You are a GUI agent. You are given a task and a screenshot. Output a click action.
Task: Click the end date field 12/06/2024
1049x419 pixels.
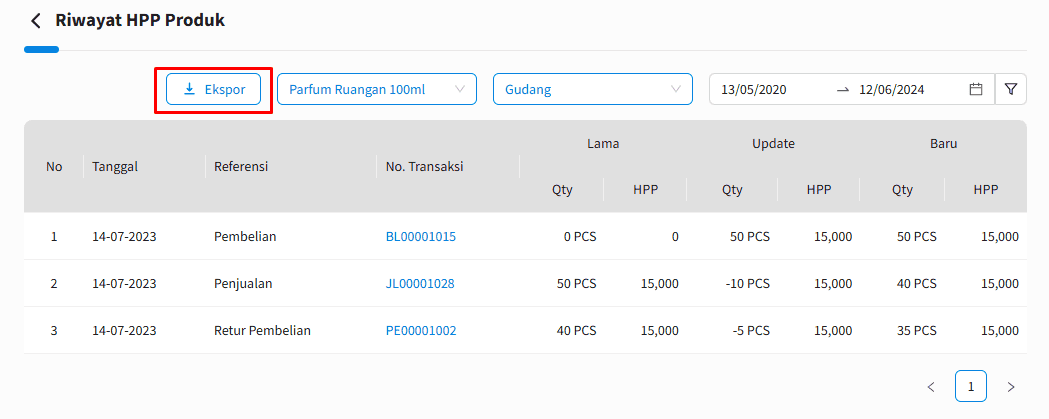892,90
